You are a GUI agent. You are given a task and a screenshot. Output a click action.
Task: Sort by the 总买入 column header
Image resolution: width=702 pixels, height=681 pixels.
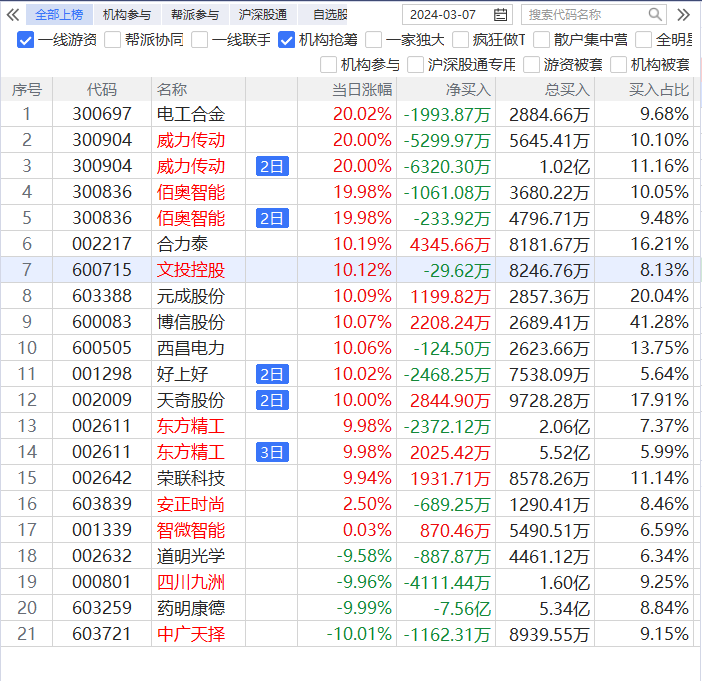pos(545,90)
